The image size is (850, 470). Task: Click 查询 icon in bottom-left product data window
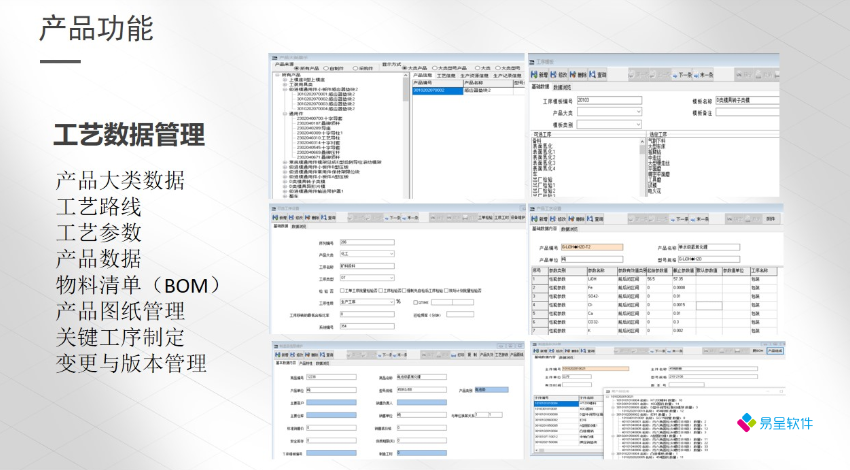323,355
